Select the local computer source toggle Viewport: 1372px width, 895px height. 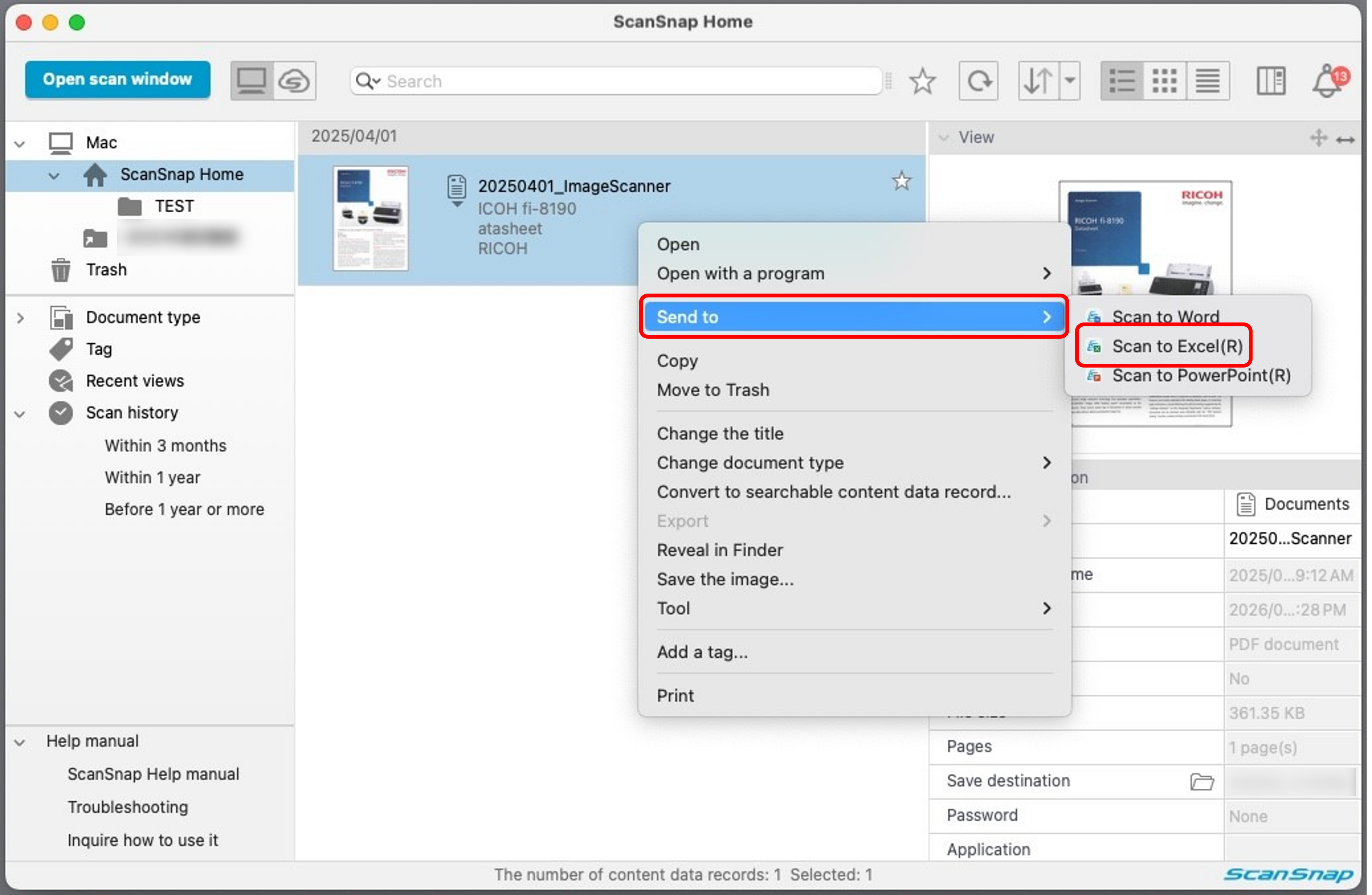point(252,81)
